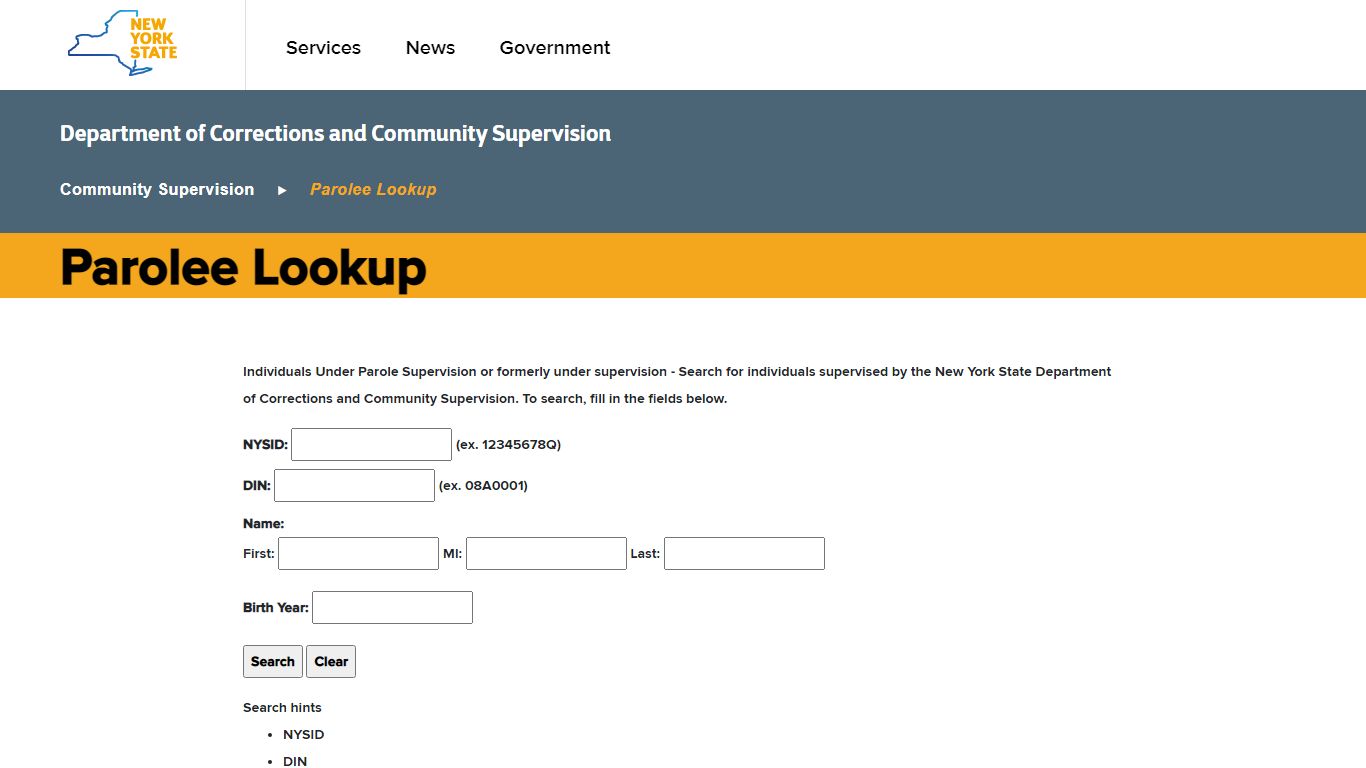Viewport: 1366px width, 768px height.
Task: Open Department of Corrections and Community Supervision link
Action: click(335, 133)
